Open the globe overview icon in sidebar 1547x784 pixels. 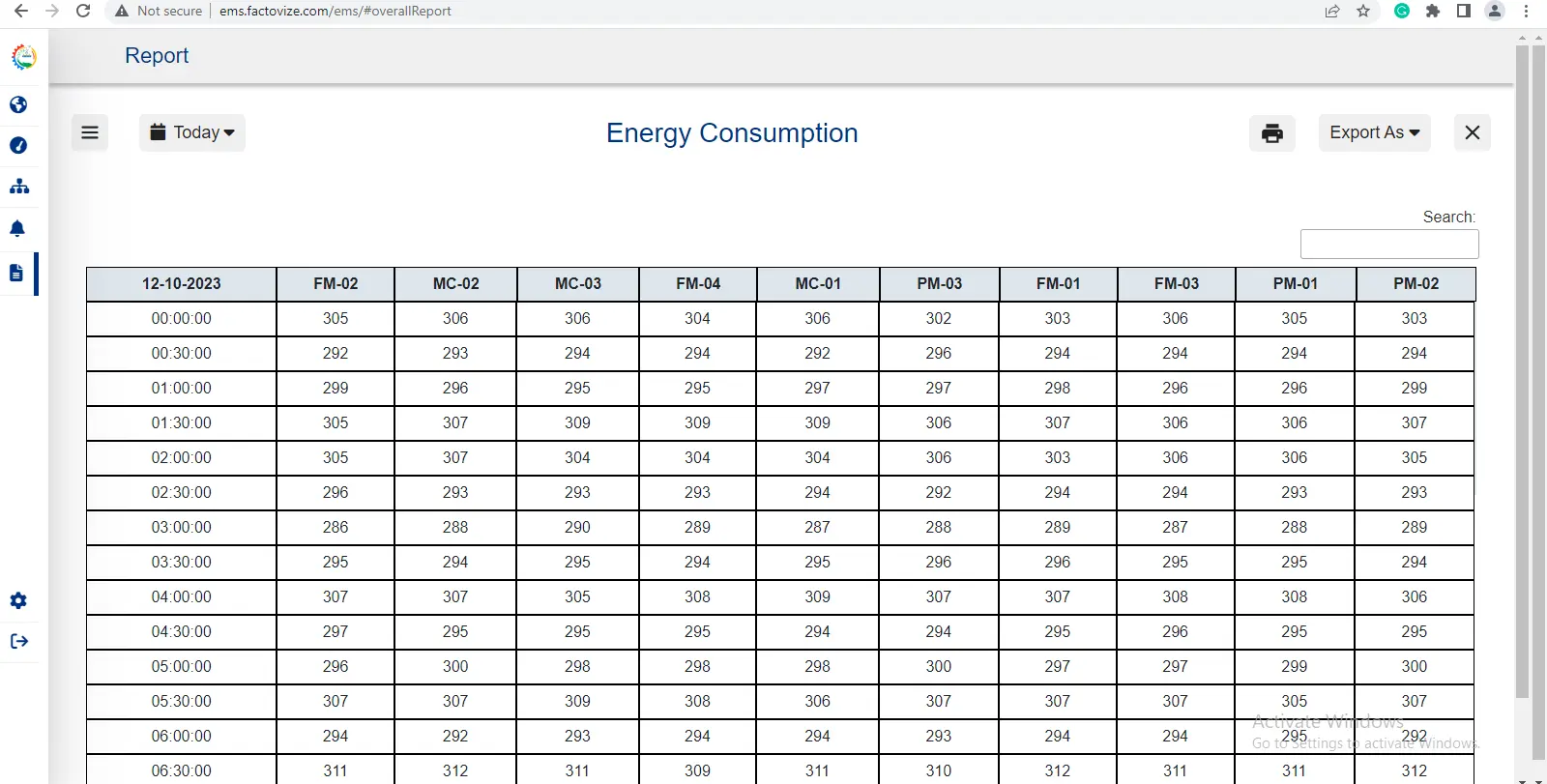pyautogui.click(x=18, y=104)
